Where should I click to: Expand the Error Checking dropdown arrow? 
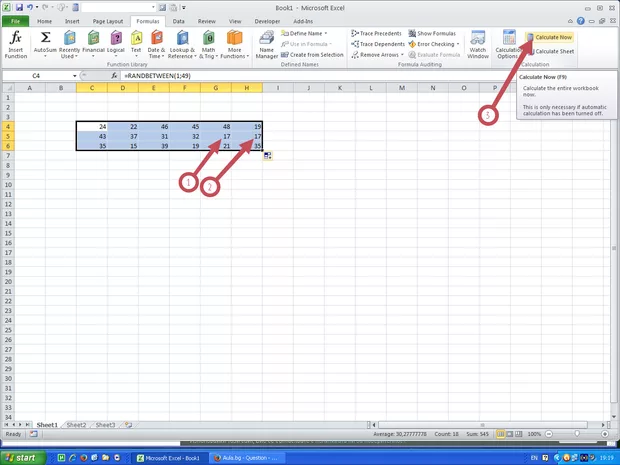click(457, 44)
